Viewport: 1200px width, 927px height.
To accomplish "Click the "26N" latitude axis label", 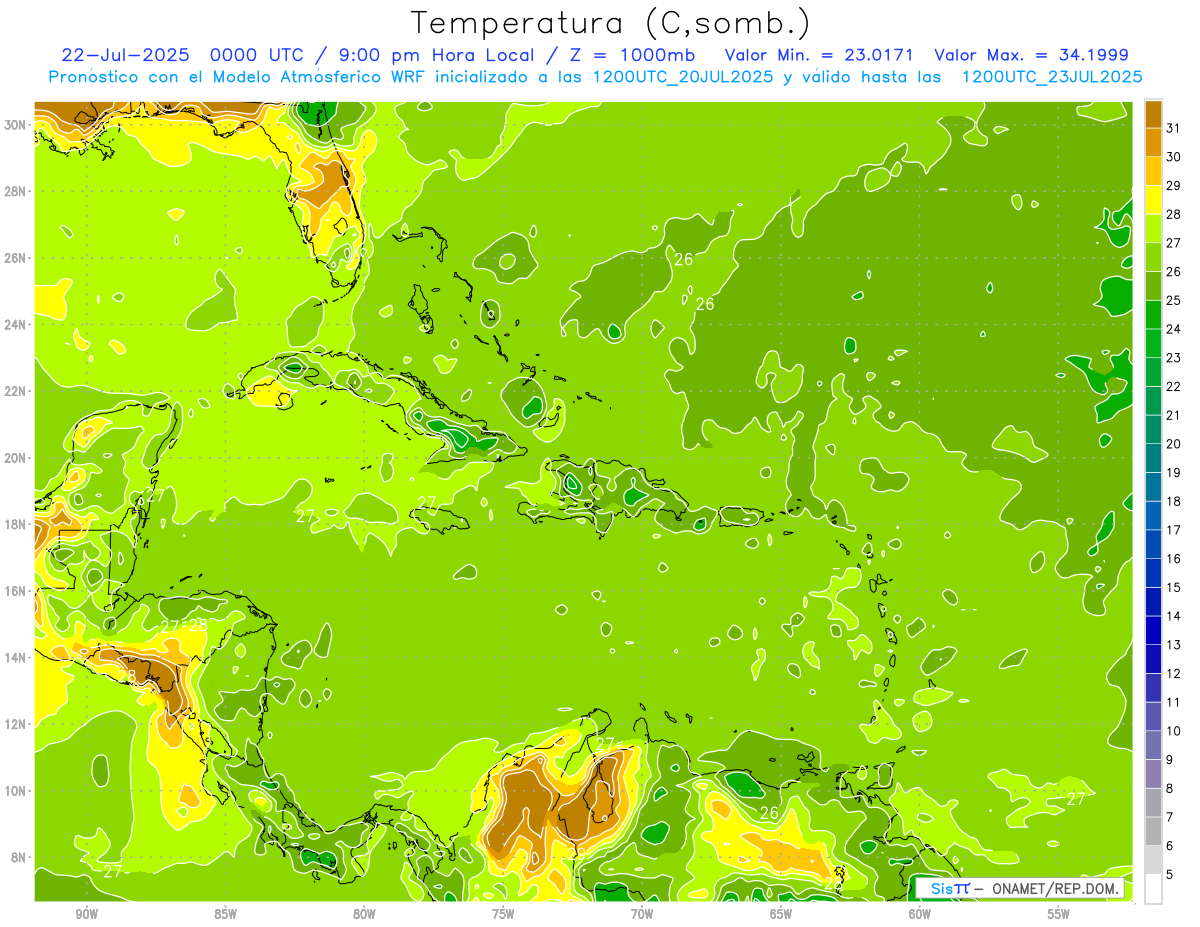I will 15,258.
